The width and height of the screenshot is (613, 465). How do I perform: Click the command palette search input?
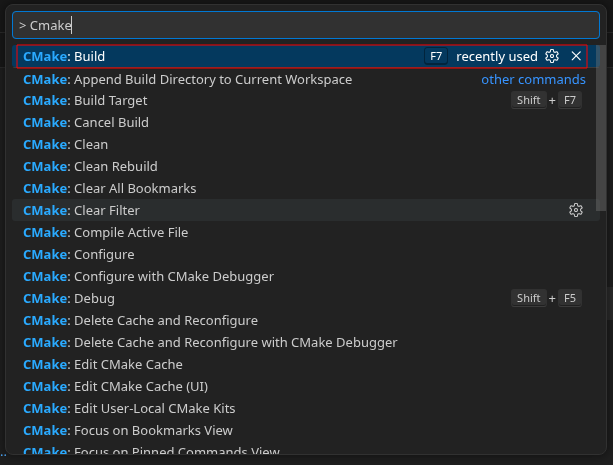coord(300,25)
